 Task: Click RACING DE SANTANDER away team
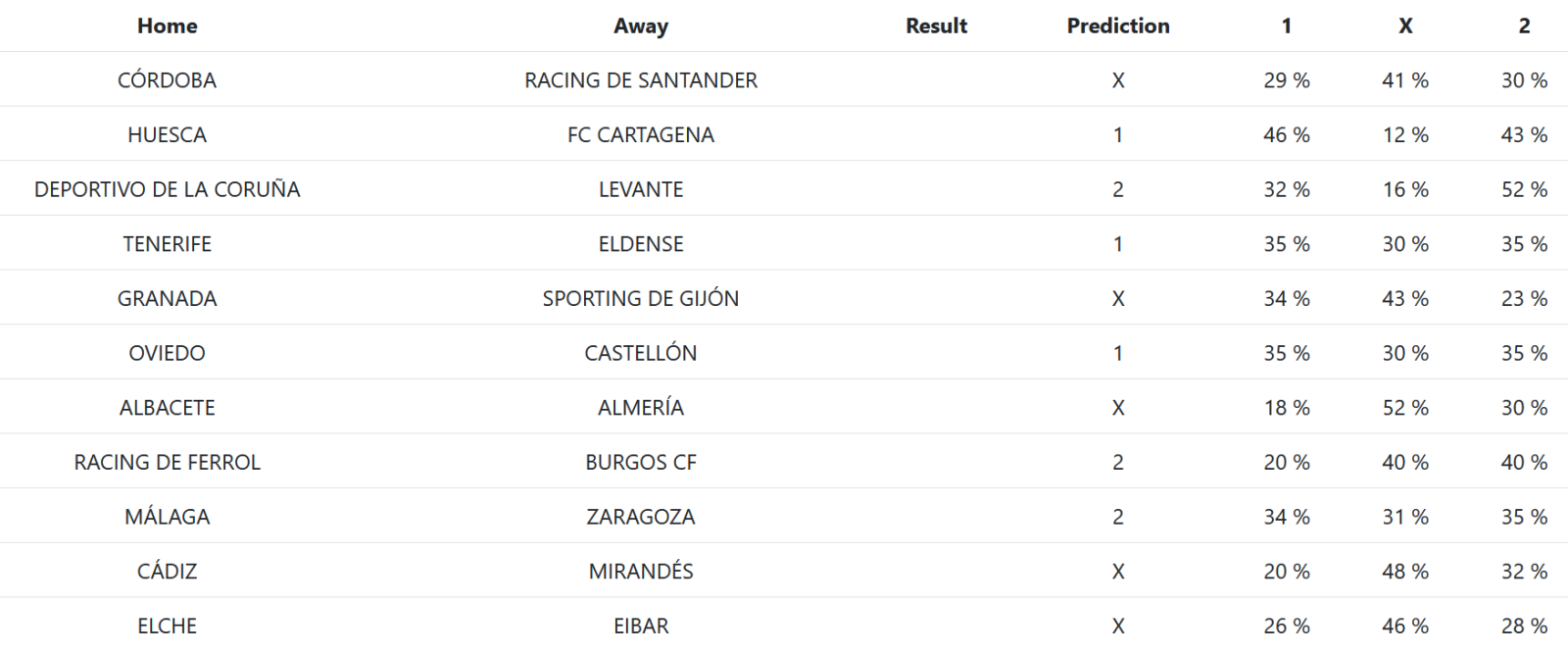click(x=641, y=80)
